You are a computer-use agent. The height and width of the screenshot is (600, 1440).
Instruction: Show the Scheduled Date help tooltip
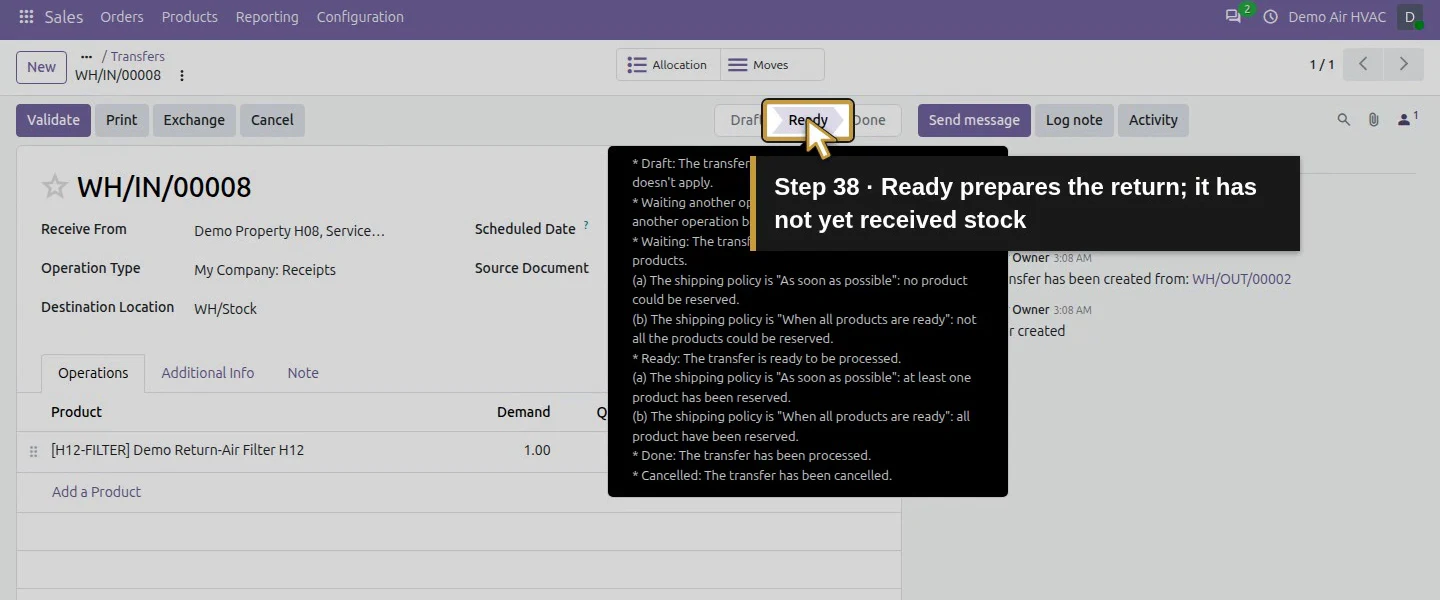[586, 225]
